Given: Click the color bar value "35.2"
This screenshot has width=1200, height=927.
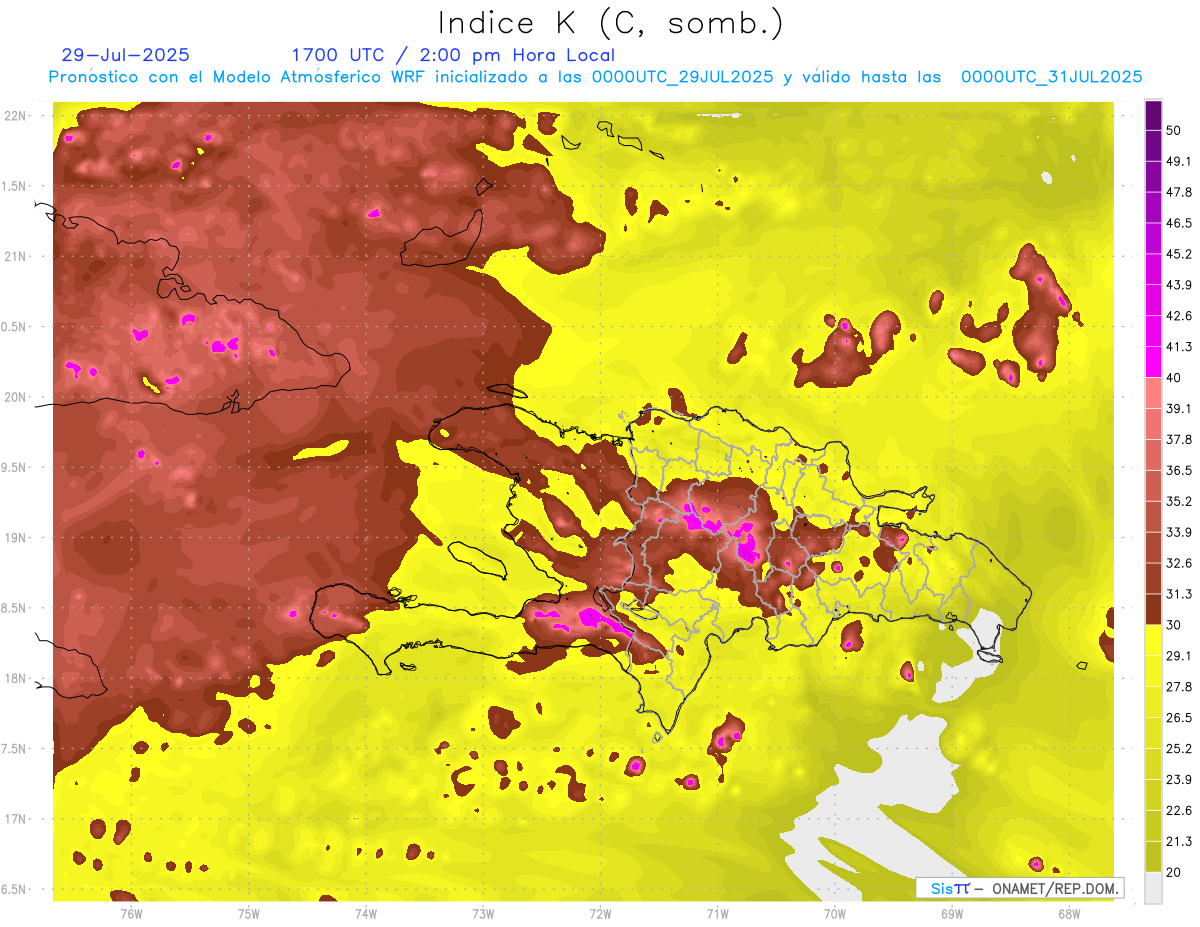Looking at the screenshot, I should tap(1179, 501).
